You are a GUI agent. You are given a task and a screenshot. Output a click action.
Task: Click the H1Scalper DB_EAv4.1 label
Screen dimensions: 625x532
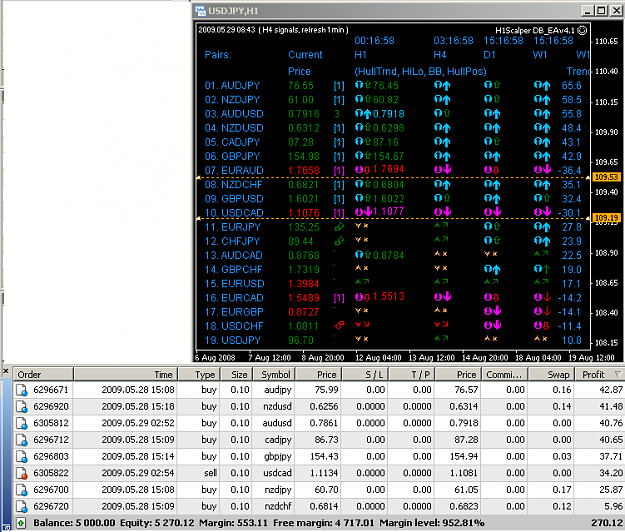pos(535,30)
